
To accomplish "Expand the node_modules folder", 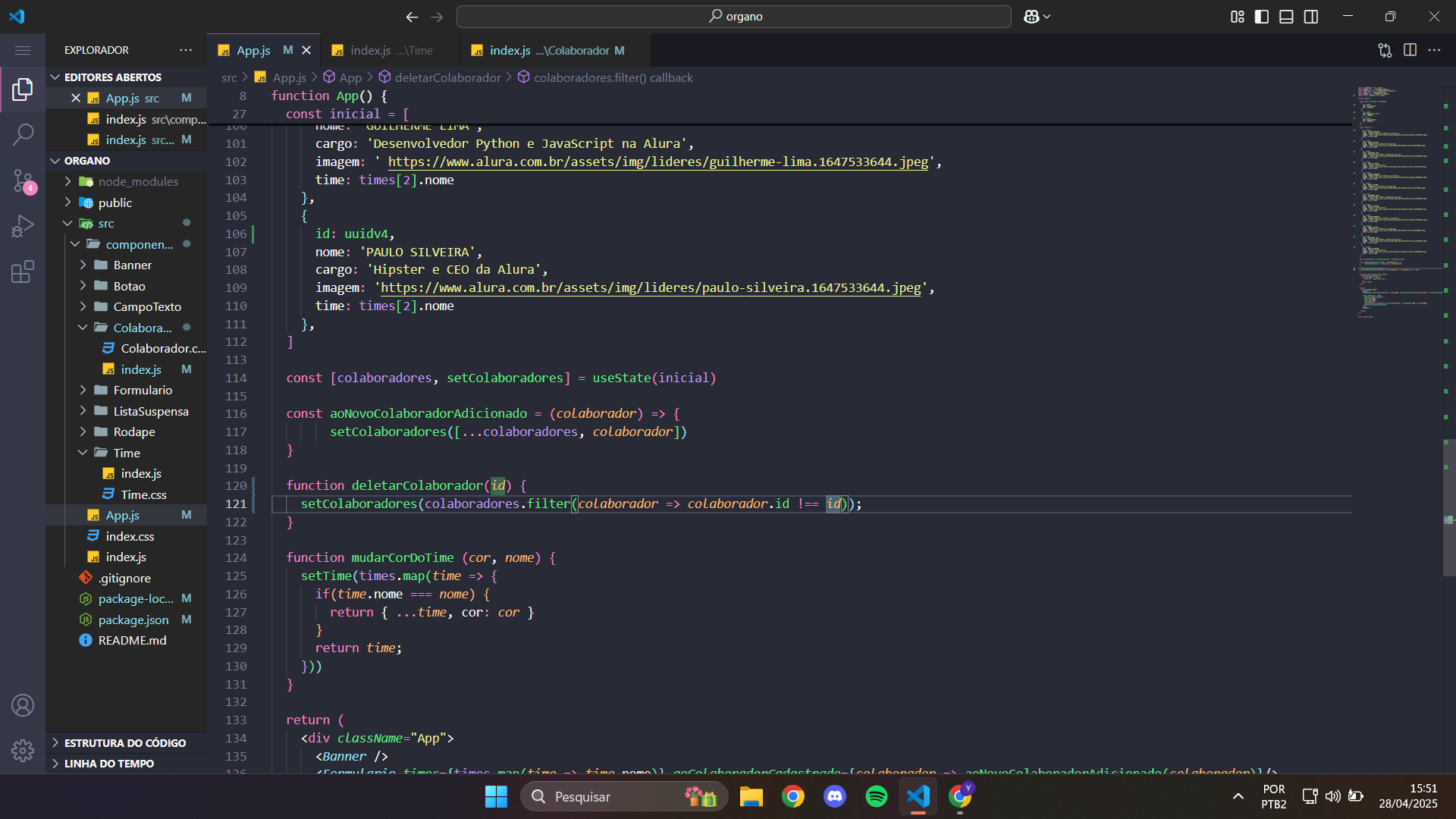I will [126, 182].
